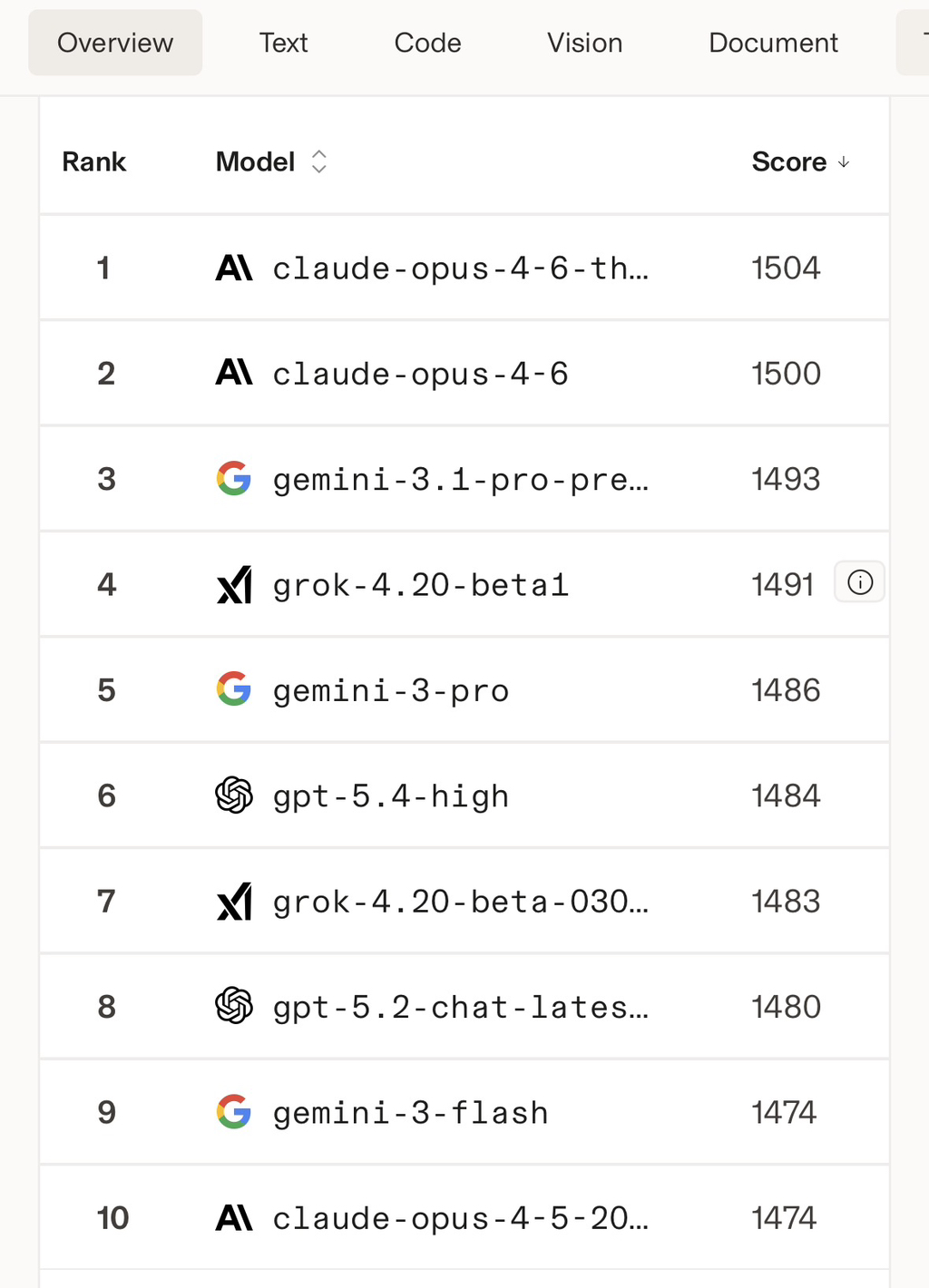The width and height of the screenshot is (929, 1288).
Task: Select the Google icon next to gemini-3.1-pro-pre...
Action: point(234,479)
